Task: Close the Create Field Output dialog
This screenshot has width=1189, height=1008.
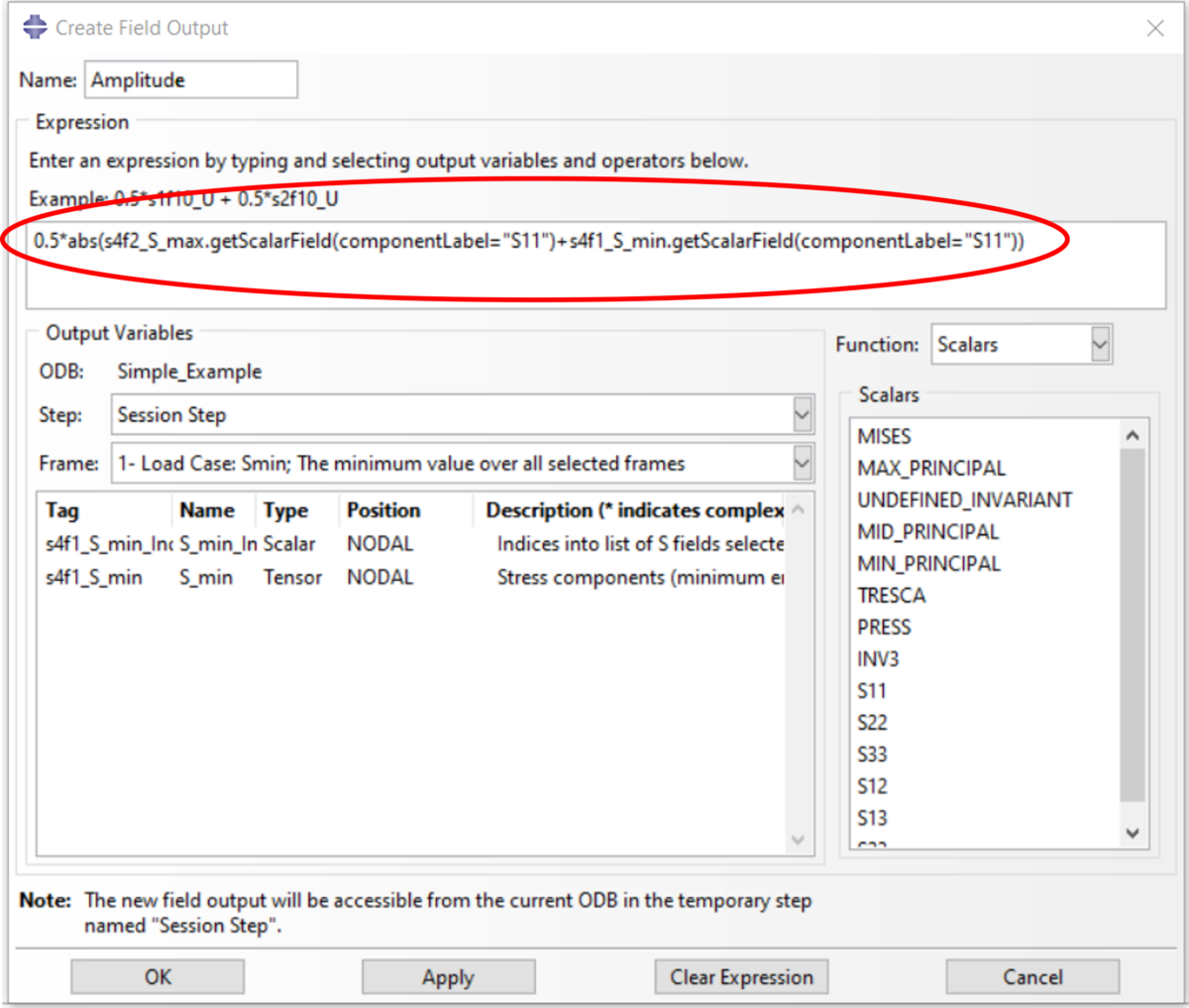Action: tap(1155, 28)
